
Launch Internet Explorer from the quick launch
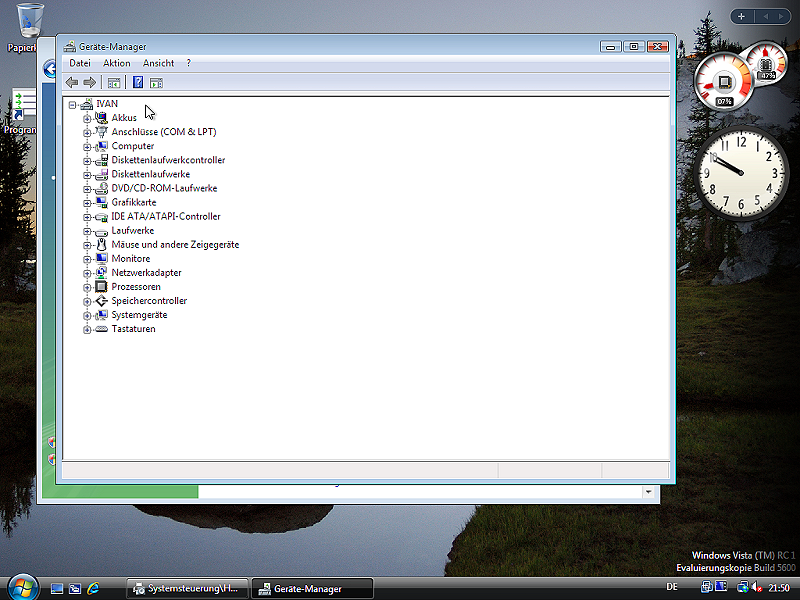click(93, 588)
